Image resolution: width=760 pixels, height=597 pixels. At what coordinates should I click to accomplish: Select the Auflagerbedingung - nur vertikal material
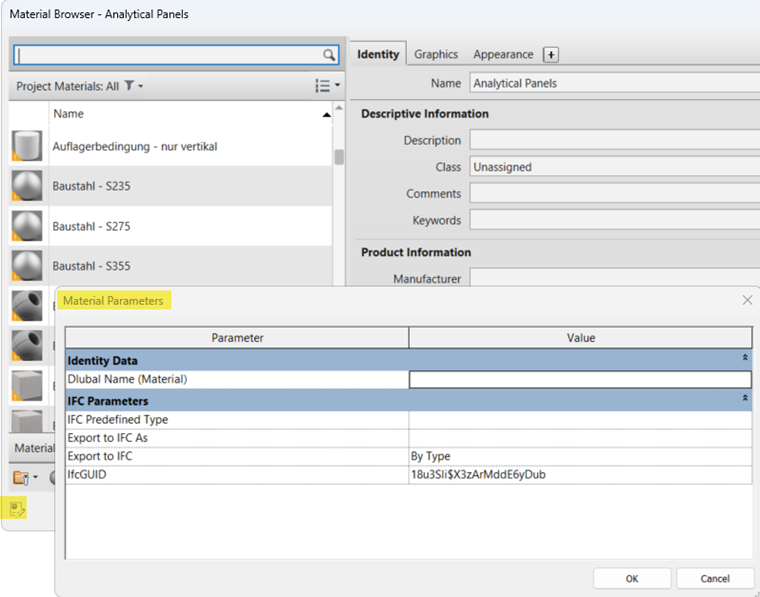tap(135, 146)
